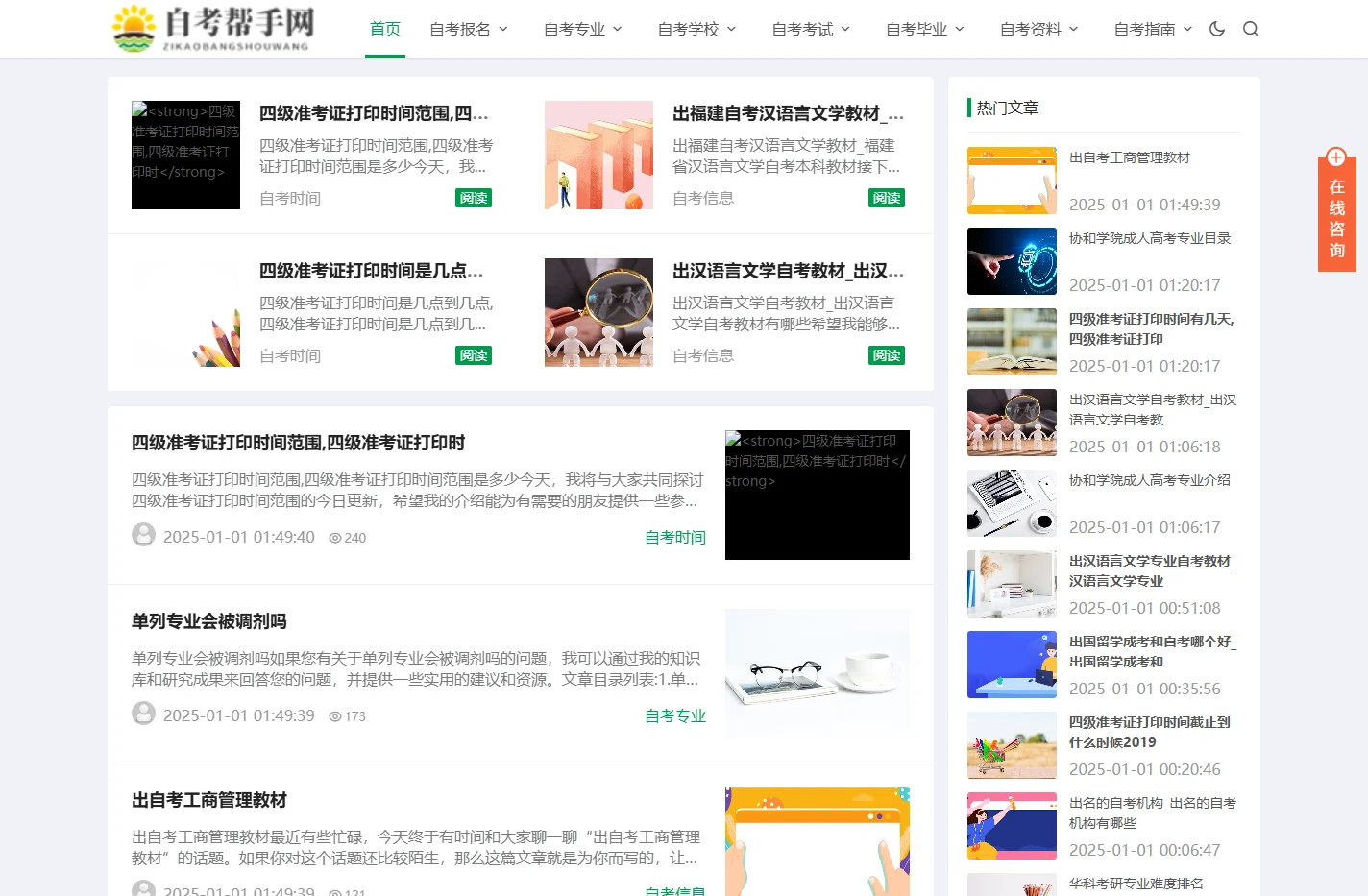Expand the 自考考试 dropdown menu

click(x=812, y=29)
